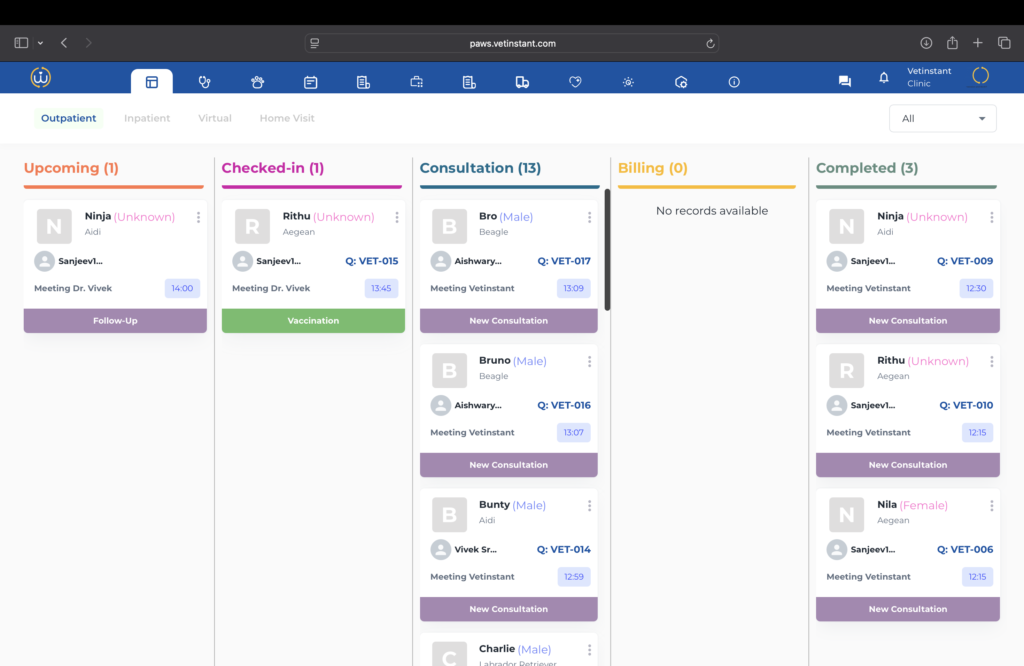
Task: Open the stethoscope icon in navbar
Action: [204, 82]
